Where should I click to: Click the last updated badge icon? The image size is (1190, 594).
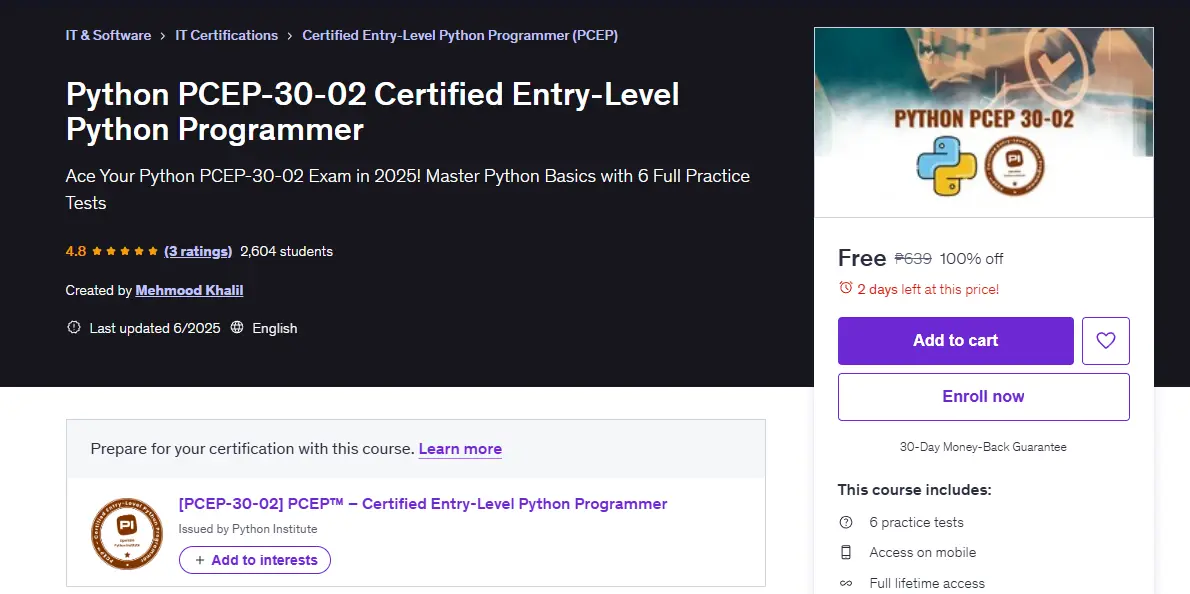[x=74, y=328]
